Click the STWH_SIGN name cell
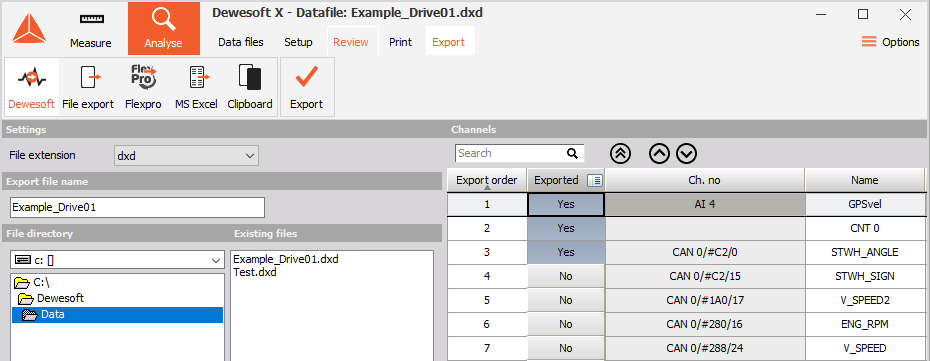Viewport: 930px width, 361px height. (x=865, y=276)
